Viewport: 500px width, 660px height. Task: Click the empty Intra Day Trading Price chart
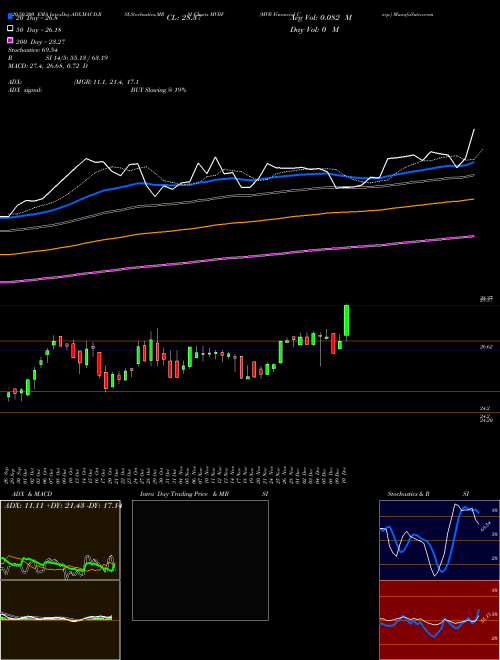200,560
